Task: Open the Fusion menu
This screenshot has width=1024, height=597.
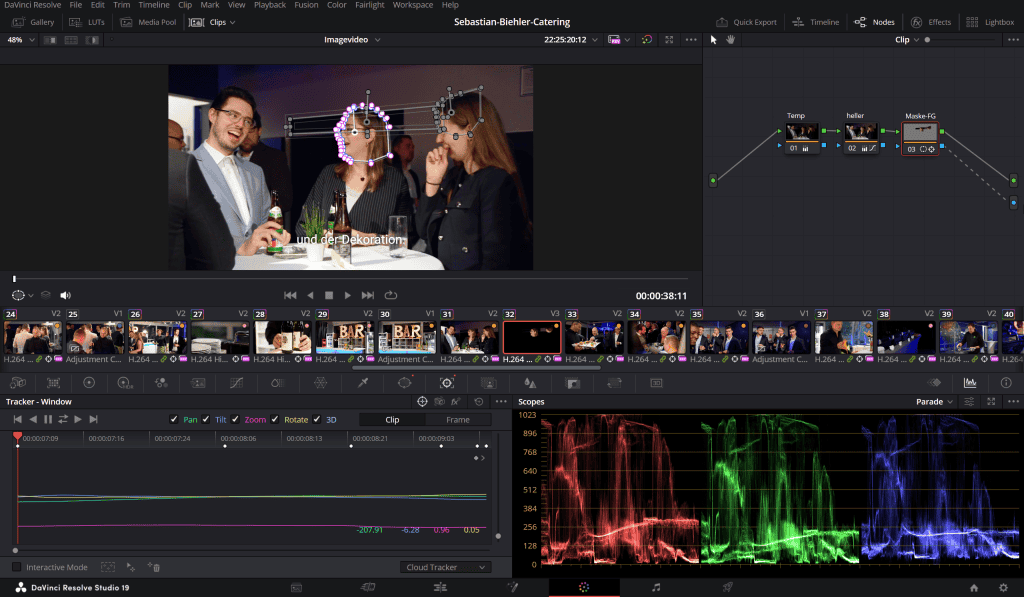Action: pyautogui.click(x=306, y=5)
